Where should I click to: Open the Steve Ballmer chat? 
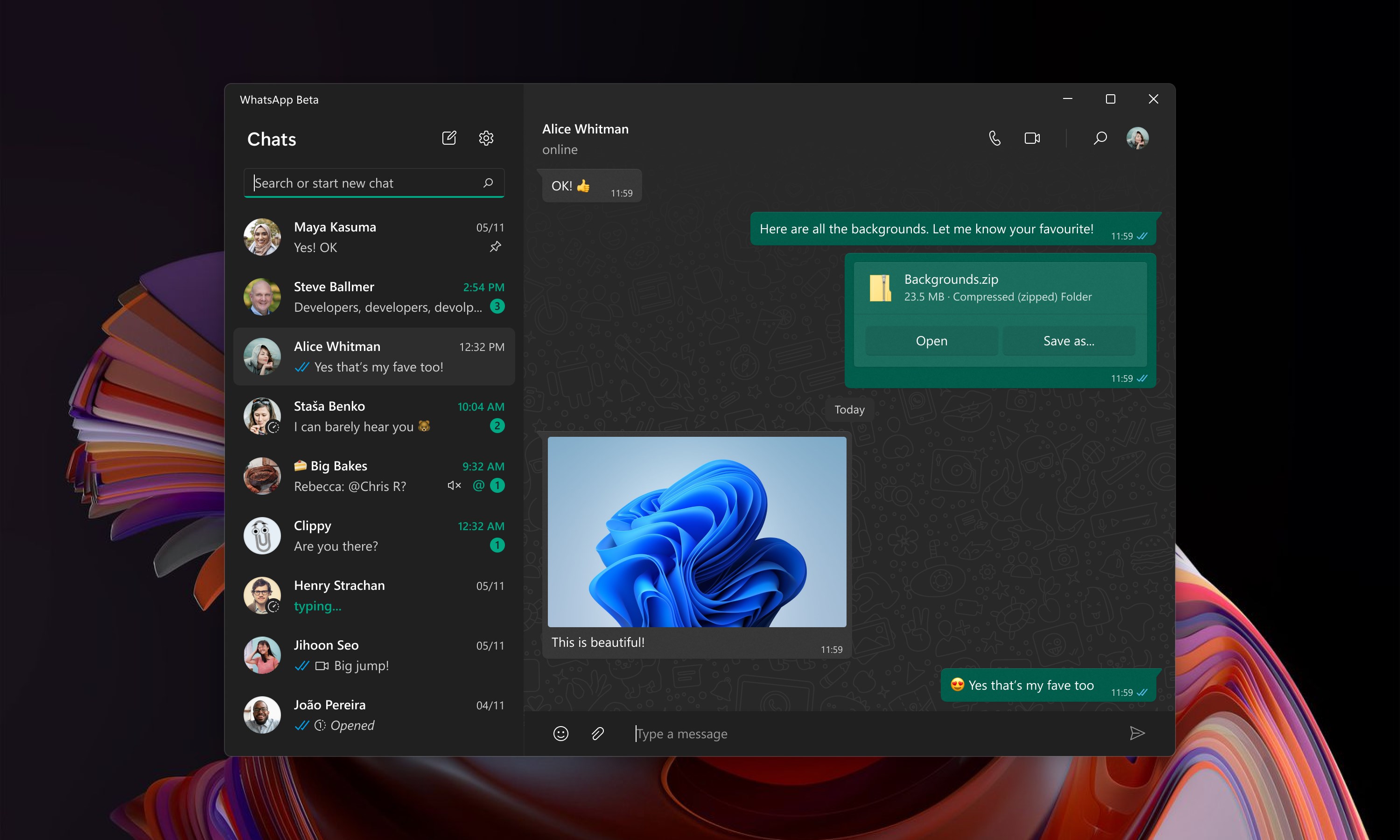[x=373, y=297]
